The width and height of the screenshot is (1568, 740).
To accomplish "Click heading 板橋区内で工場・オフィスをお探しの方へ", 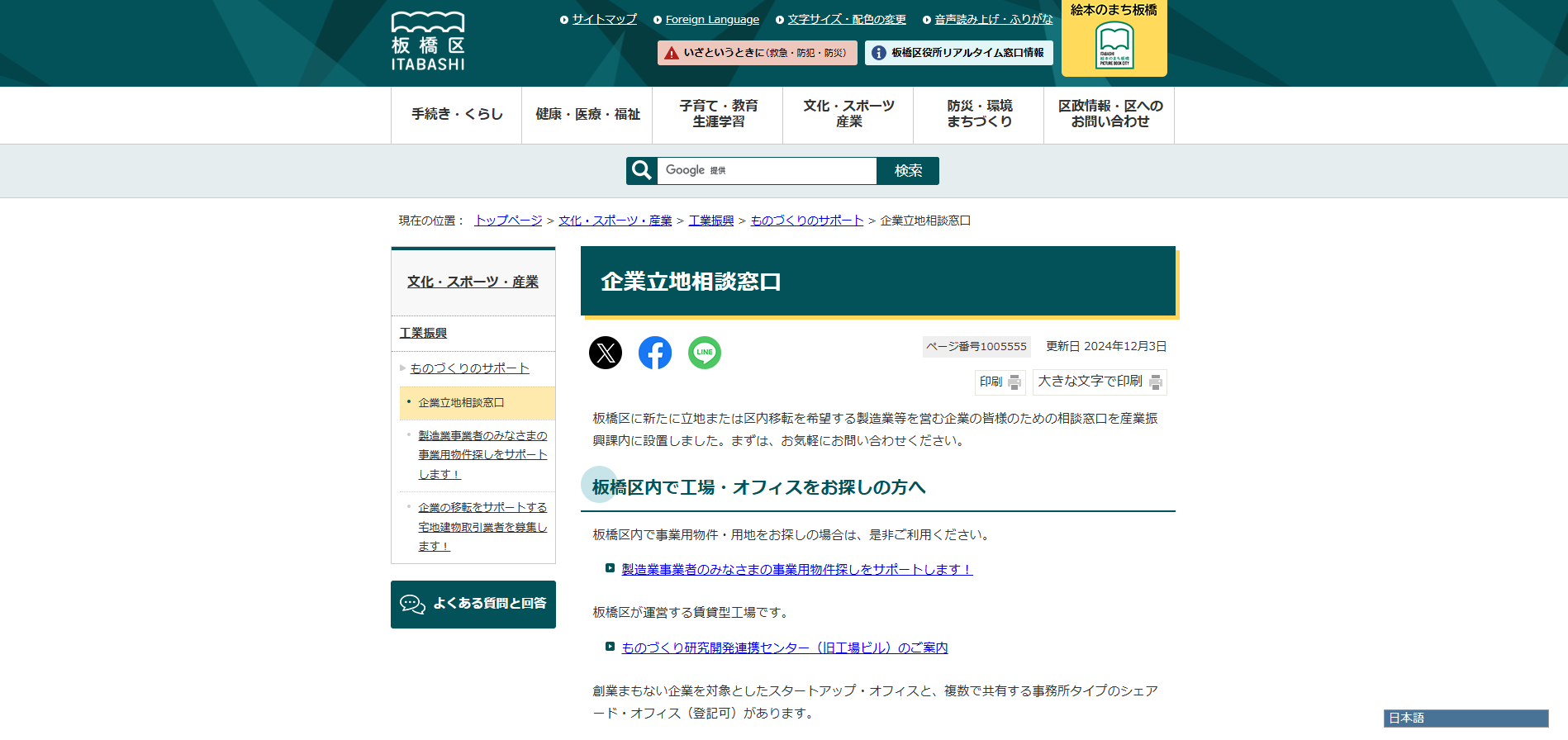I will pyautogui.click(x=758, y=488).
